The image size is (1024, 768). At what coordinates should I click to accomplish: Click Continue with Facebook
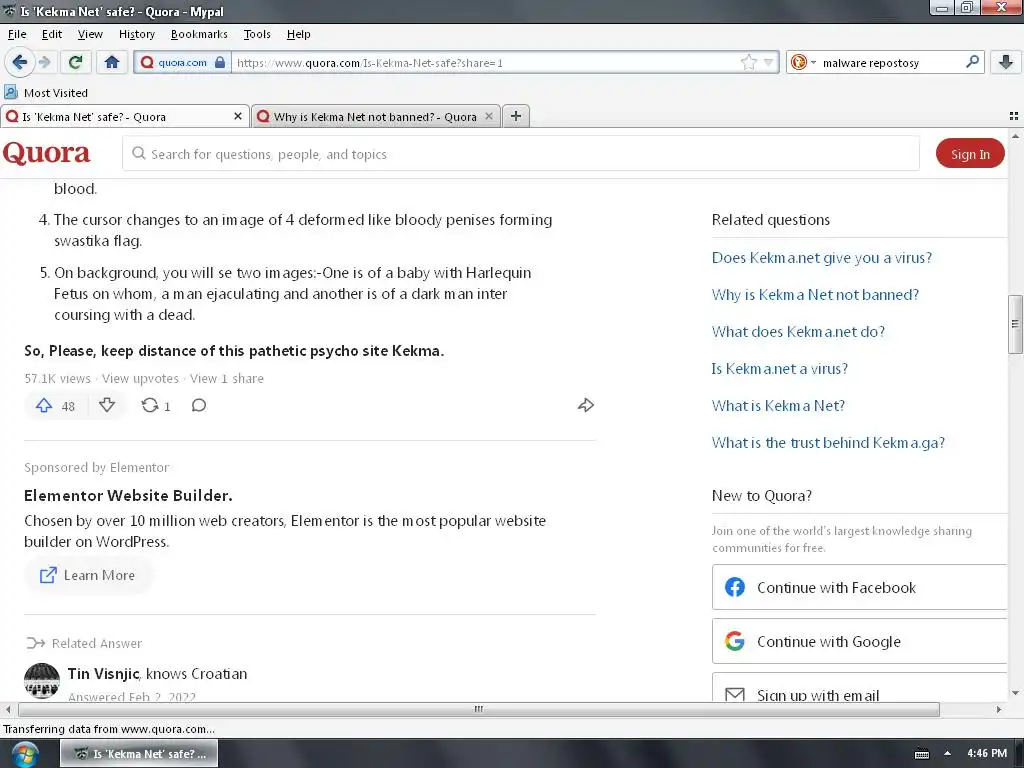(x=859, y=587)
